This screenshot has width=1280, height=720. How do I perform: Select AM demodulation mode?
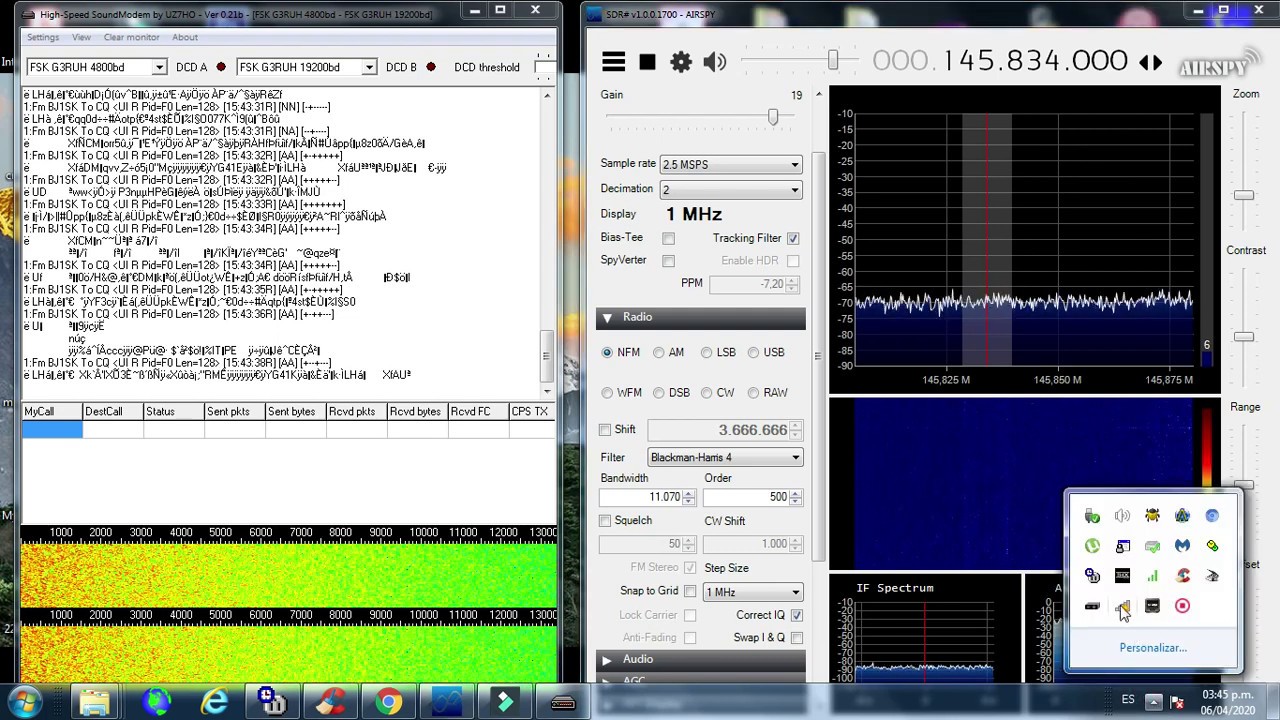658,353
